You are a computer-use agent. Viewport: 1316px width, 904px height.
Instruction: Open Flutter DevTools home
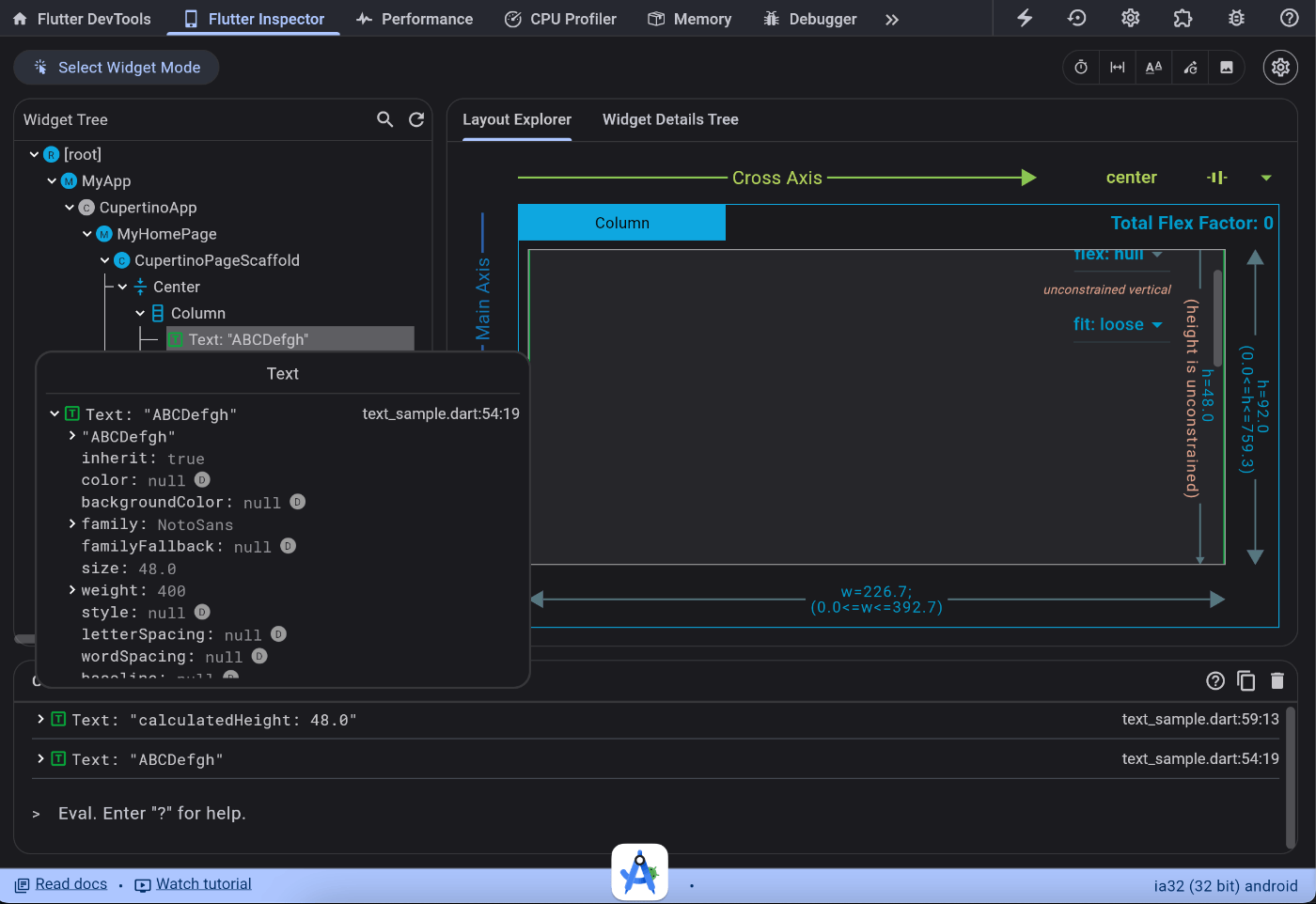click(x=81, y=19)
